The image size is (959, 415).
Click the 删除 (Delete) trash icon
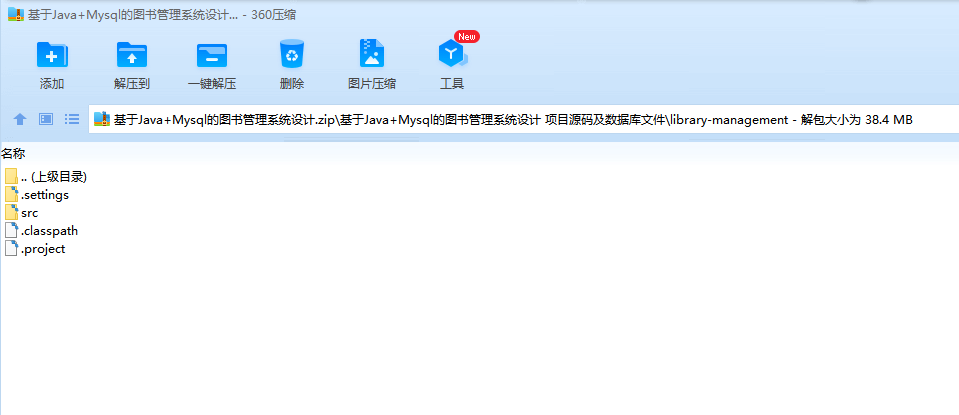[292, 54]
